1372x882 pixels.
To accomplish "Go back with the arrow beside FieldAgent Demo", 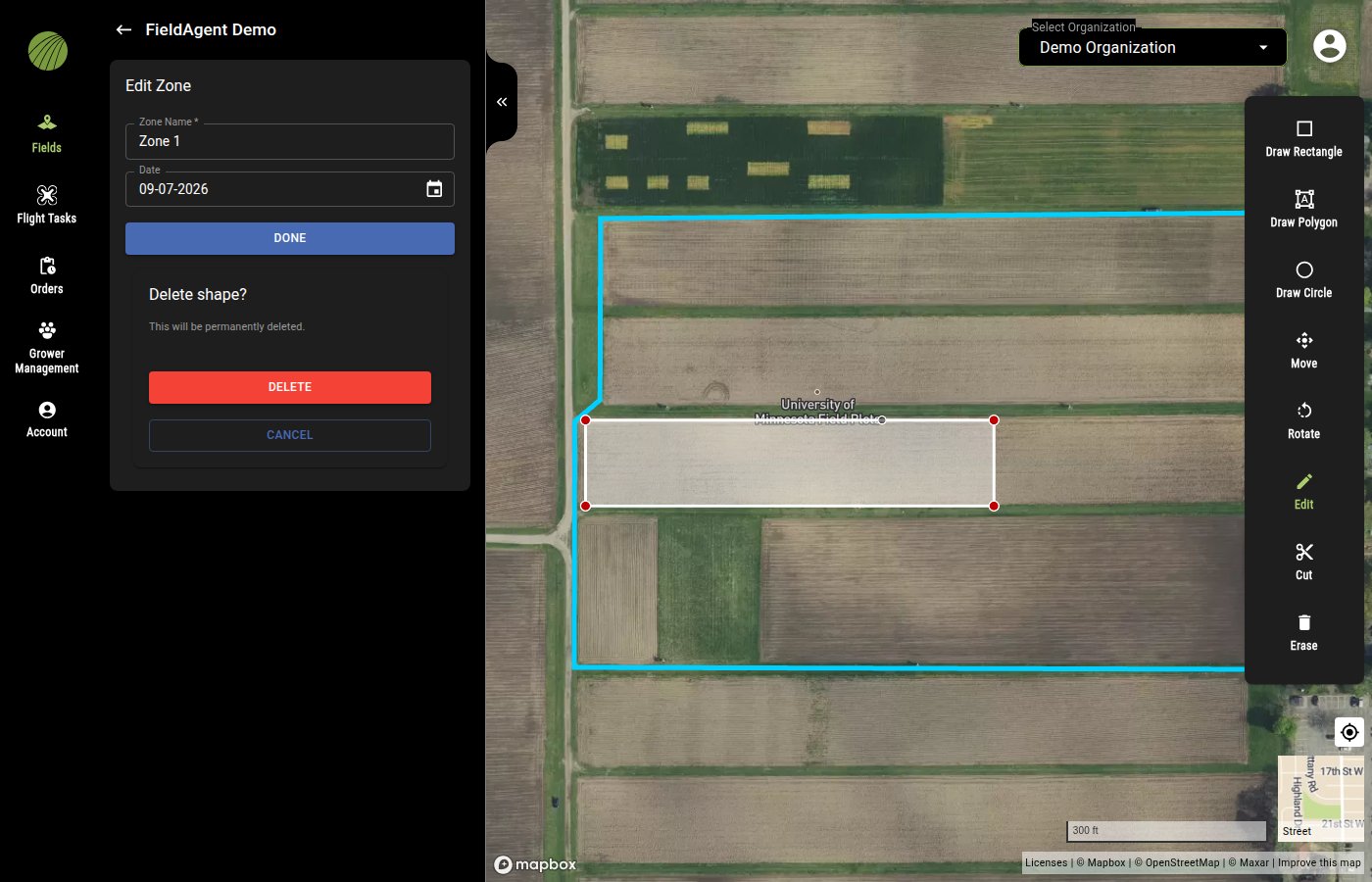I will (123, 29).
